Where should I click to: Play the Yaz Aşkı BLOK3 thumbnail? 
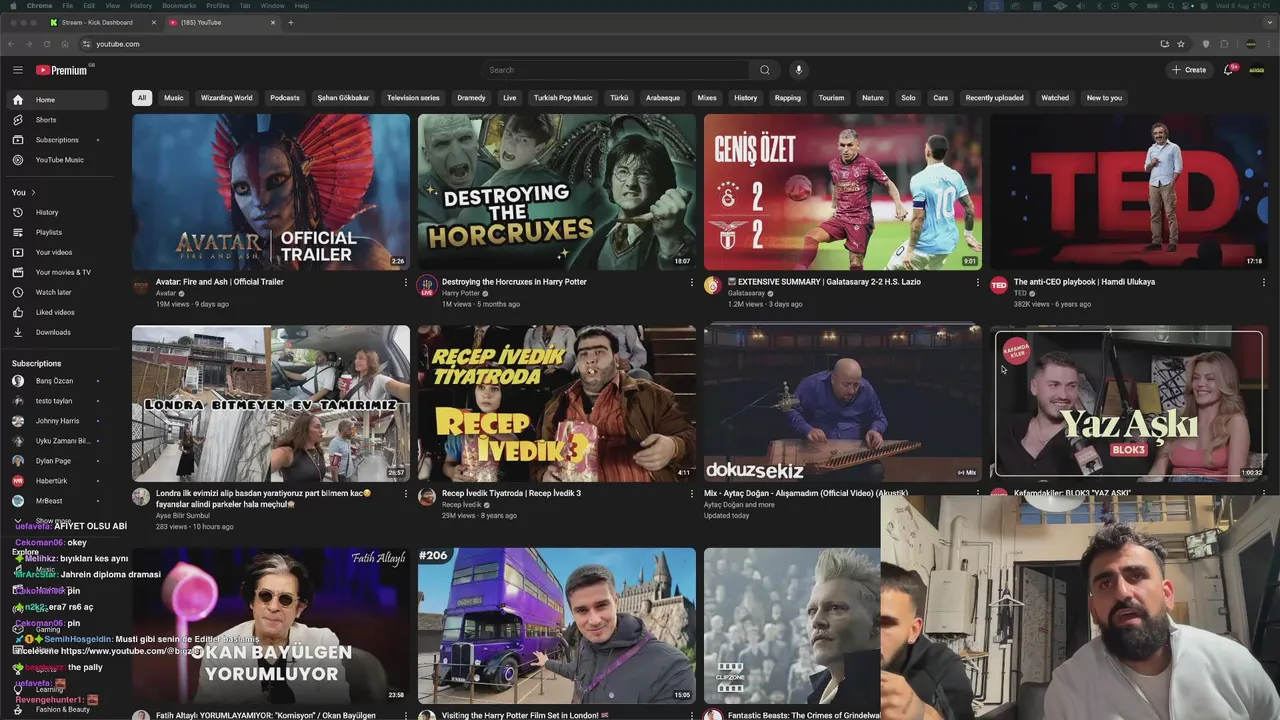(1129, 404)
